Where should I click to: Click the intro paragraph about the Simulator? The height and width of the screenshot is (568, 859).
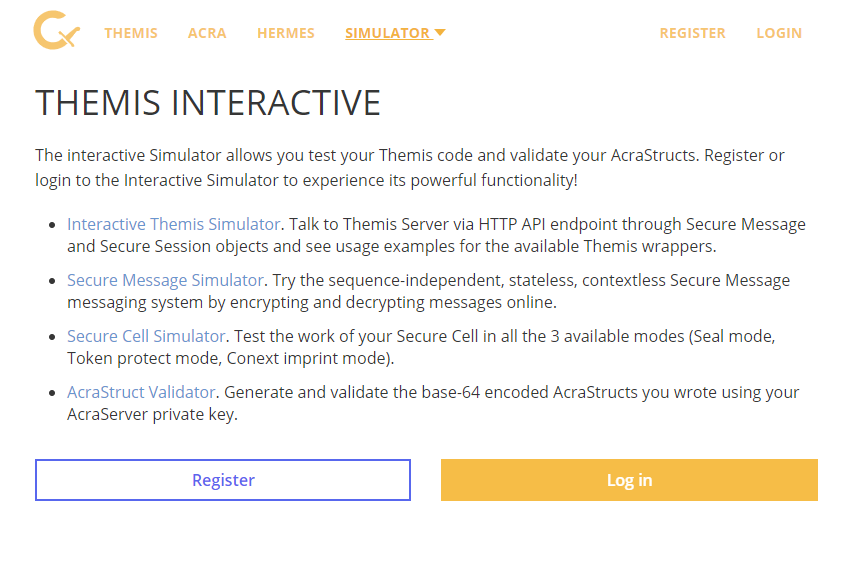point(410,168)
